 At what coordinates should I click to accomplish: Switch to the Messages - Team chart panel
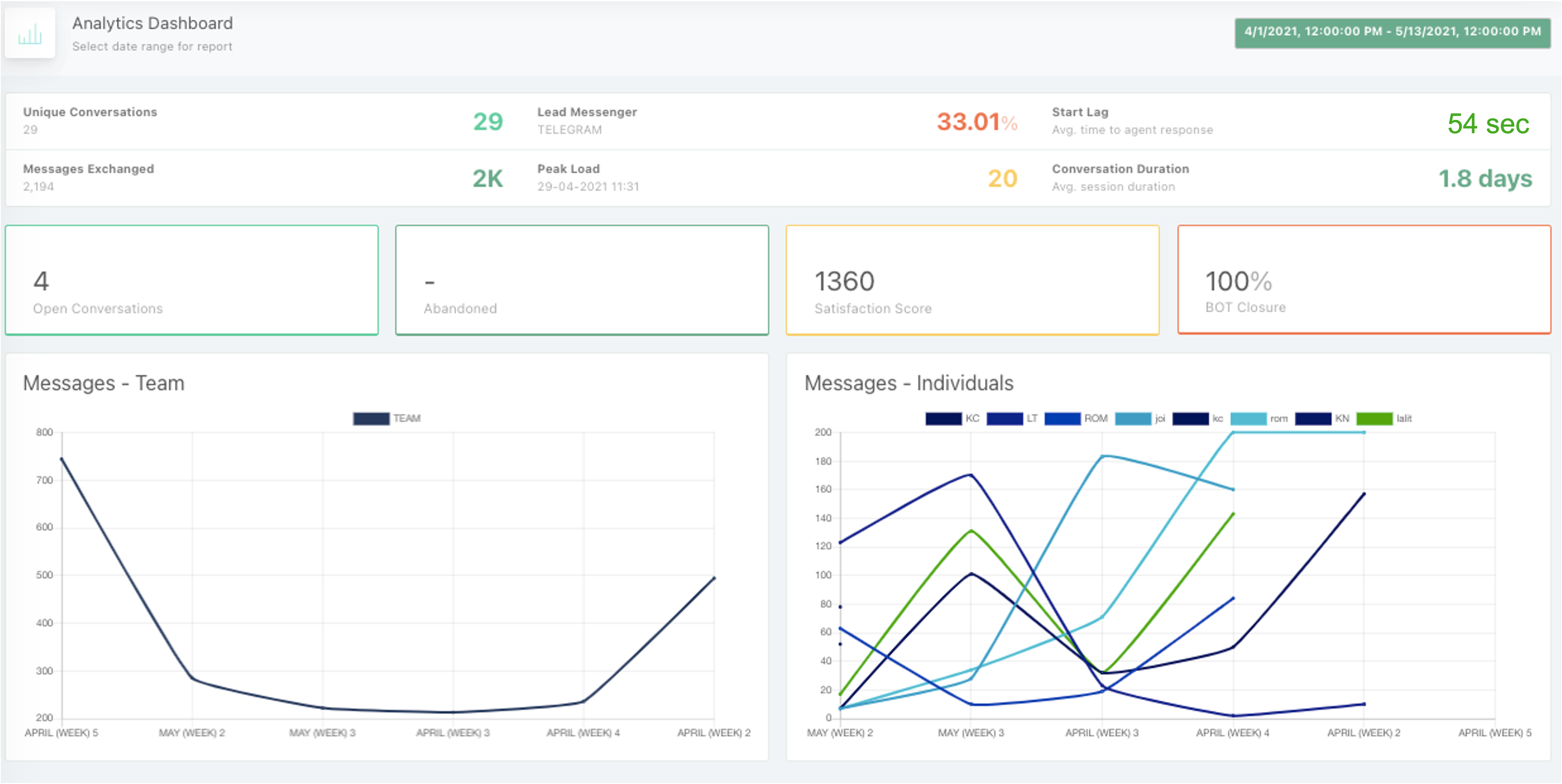[x=103, y=382]
